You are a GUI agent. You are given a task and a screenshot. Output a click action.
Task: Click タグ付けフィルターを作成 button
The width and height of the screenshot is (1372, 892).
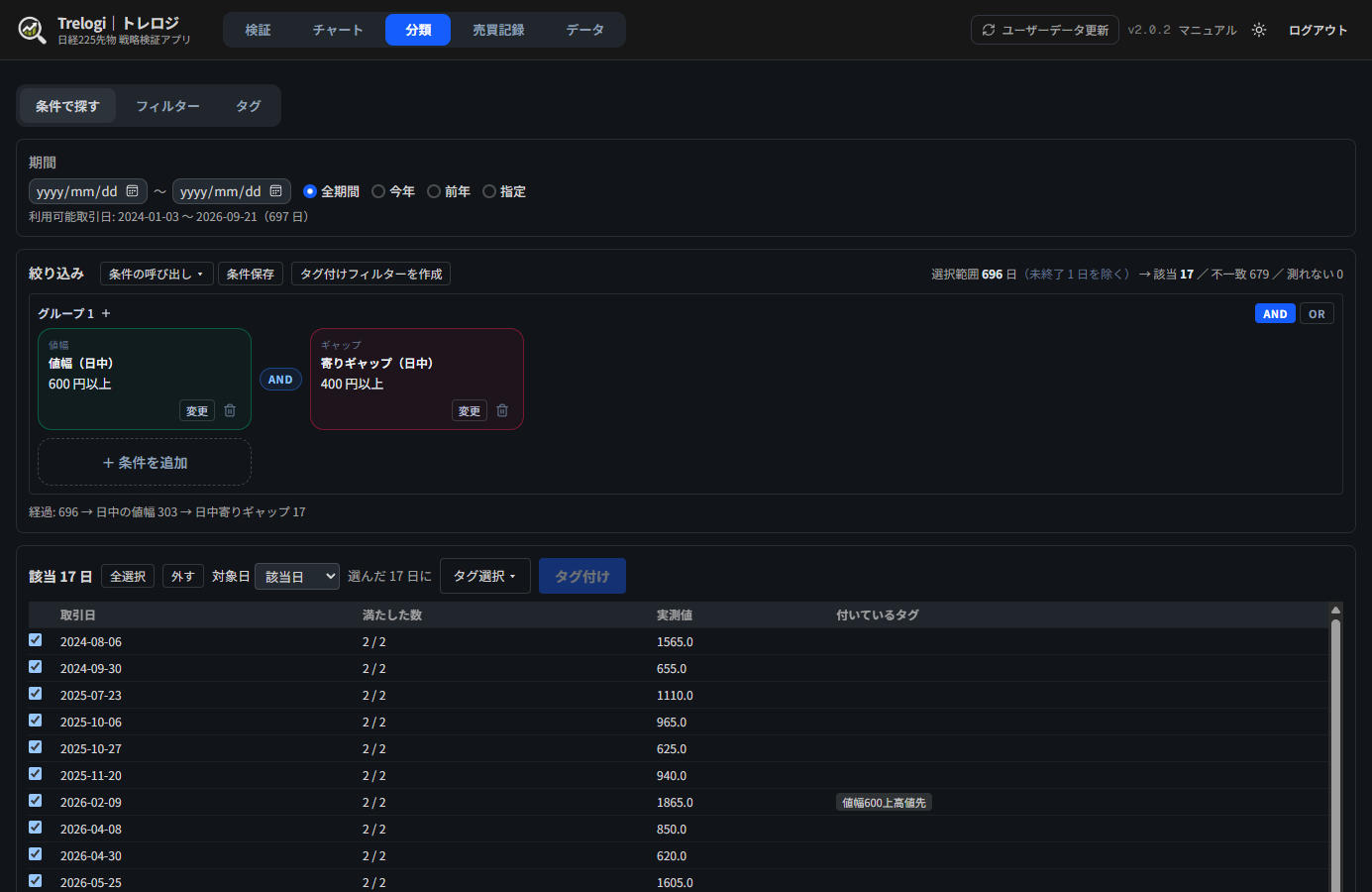[x=371, y=274]
